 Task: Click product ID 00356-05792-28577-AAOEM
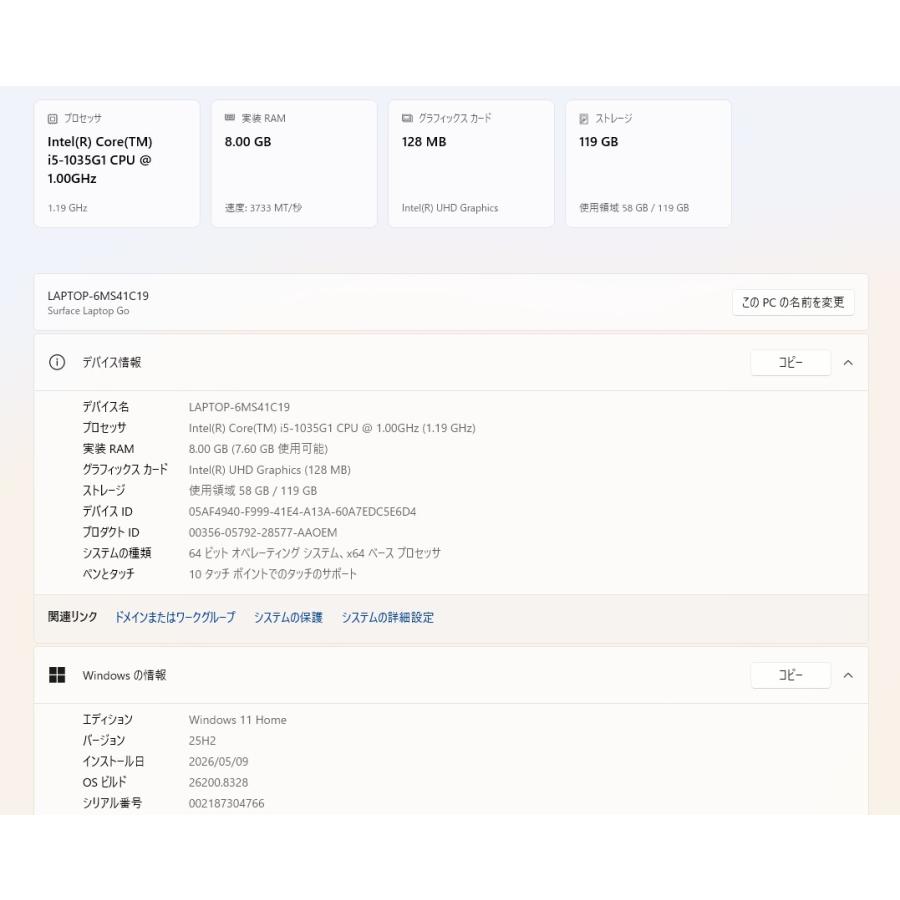(x=263, y=532)
